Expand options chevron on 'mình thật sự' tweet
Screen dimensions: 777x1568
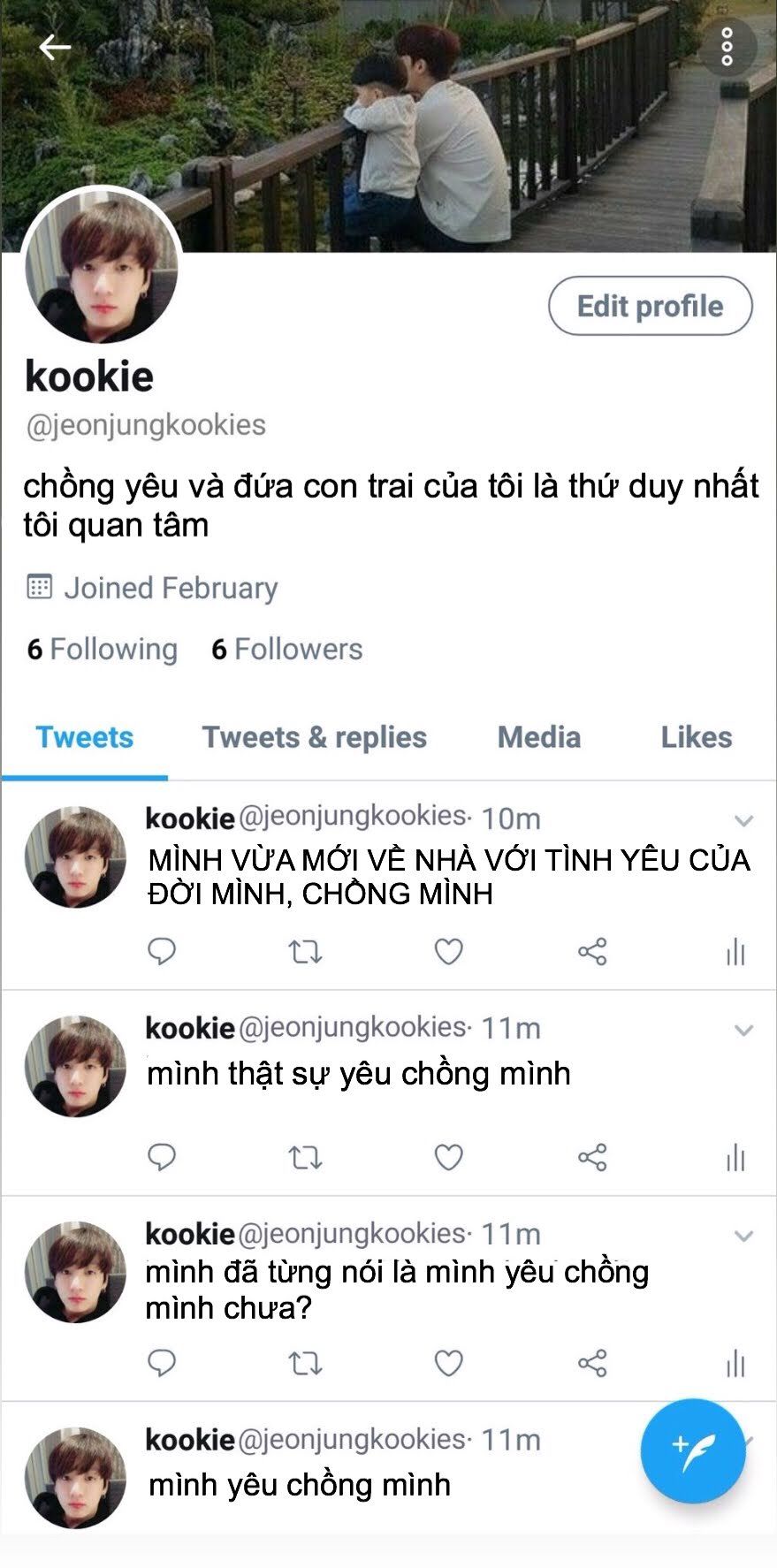(743, 1030)
